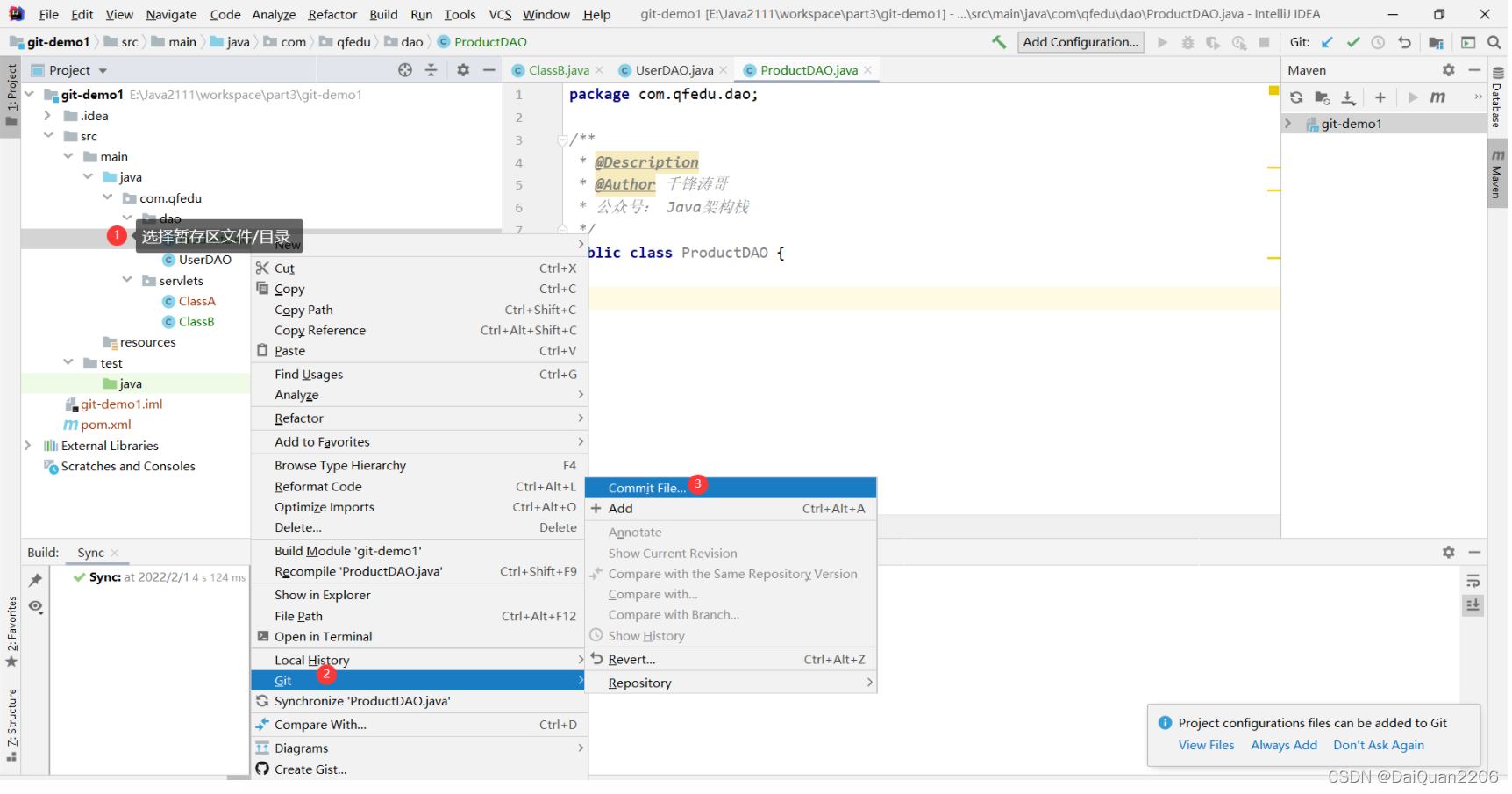Click the Debug bug icon in toolbar

1187,42
